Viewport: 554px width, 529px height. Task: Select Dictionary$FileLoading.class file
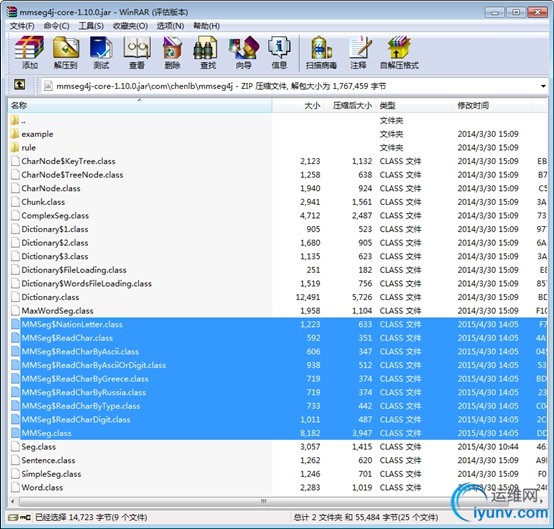74,270
